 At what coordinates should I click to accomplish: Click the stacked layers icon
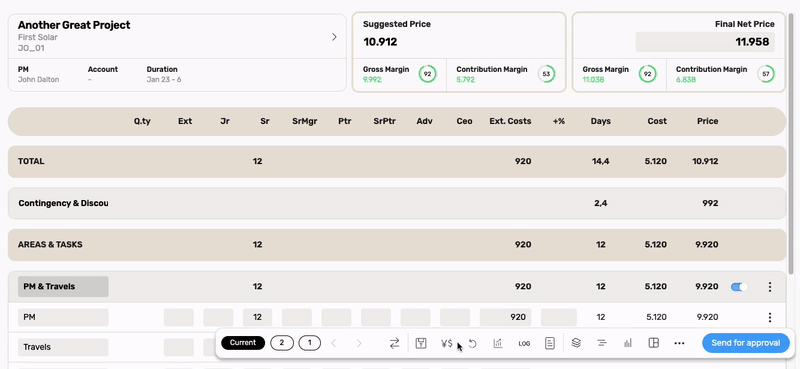click(x=577, y=343)
